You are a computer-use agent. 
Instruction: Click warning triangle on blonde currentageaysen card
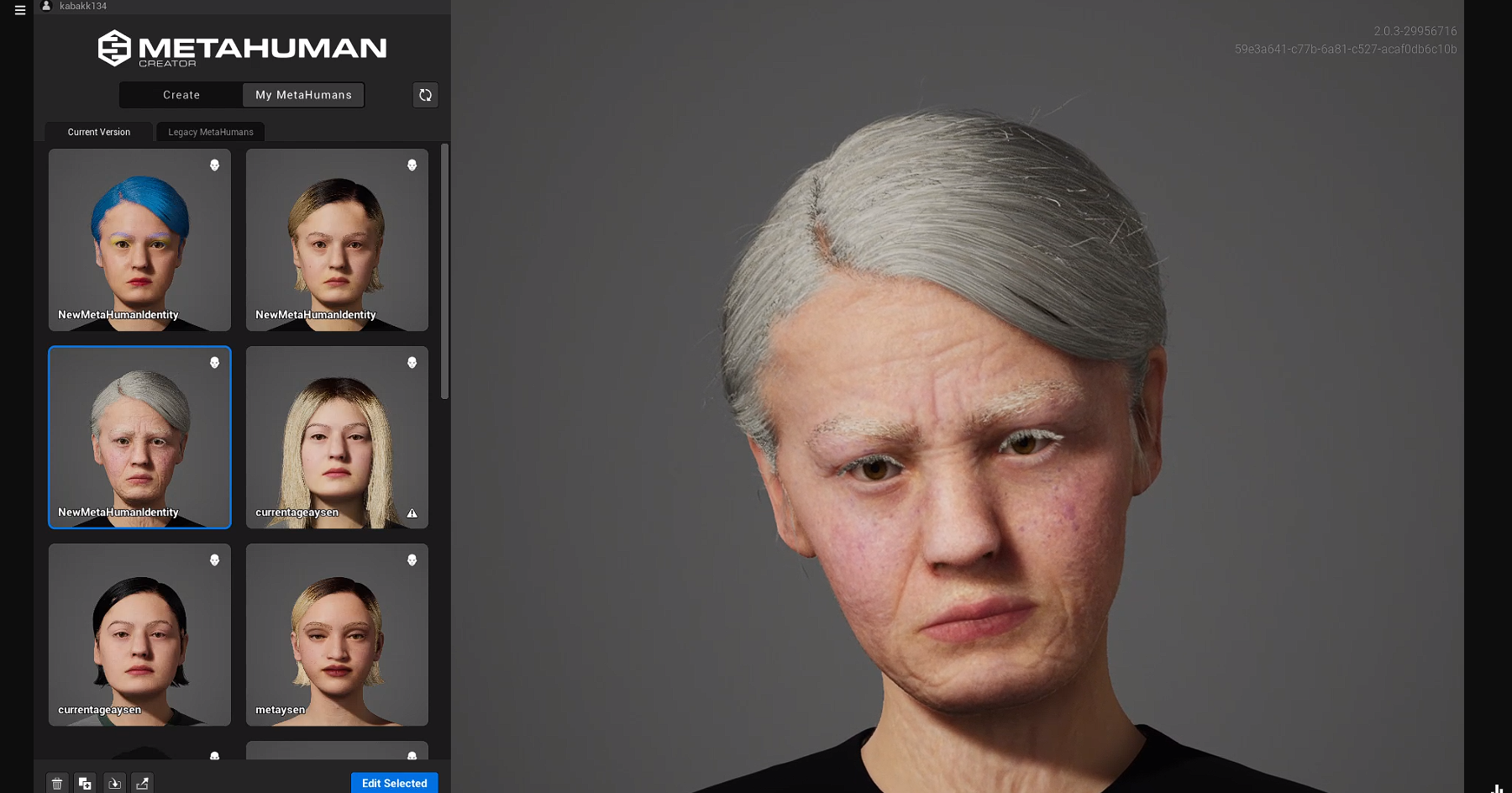(412, 513)
